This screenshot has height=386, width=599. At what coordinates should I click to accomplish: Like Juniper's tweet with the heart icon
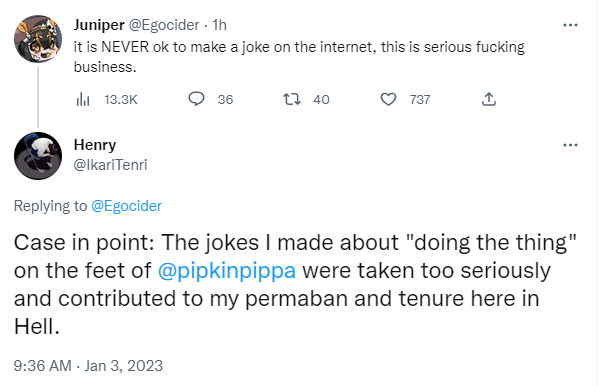coord(388,99)
